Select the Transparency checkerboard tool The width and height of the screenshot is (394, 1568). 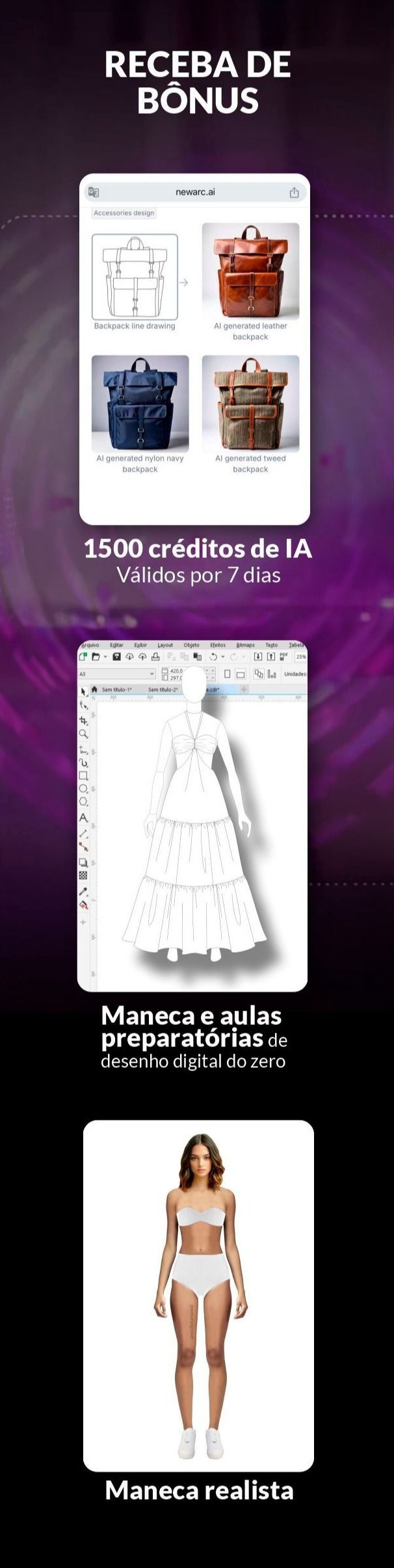pyautogui.click(x=83, y=875)
